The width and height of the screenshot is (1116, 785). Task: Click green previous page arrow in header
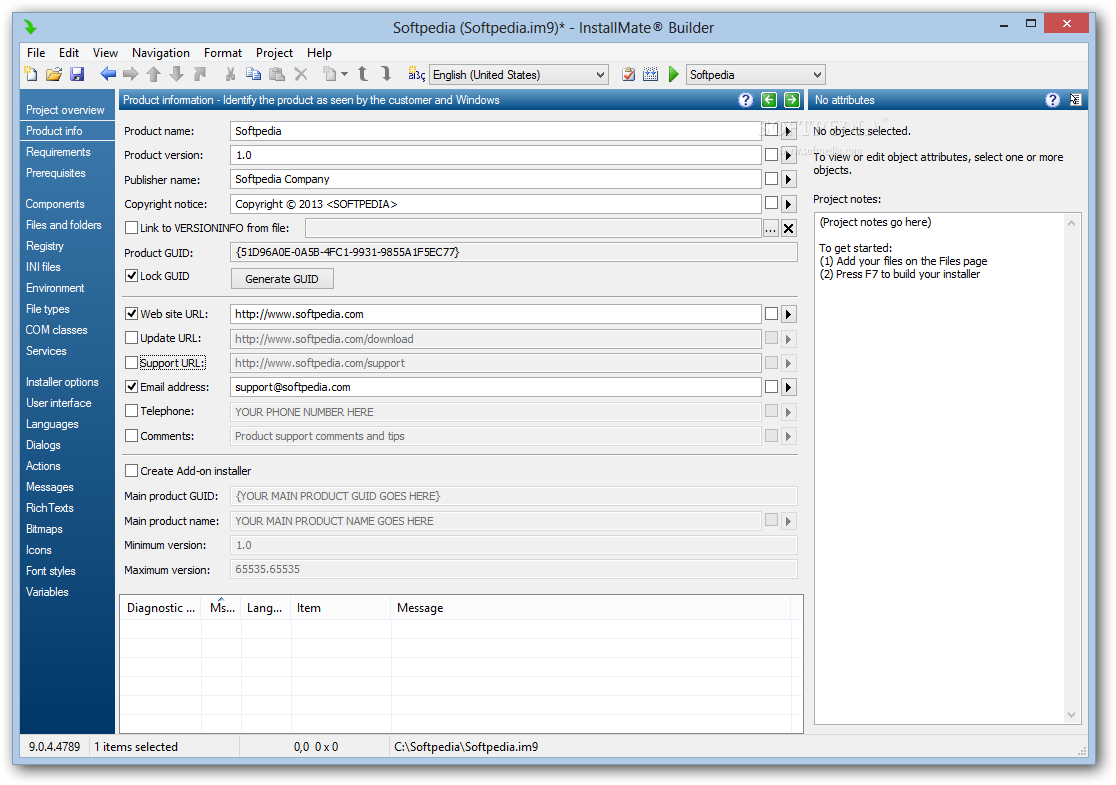[x=769, y=100]
